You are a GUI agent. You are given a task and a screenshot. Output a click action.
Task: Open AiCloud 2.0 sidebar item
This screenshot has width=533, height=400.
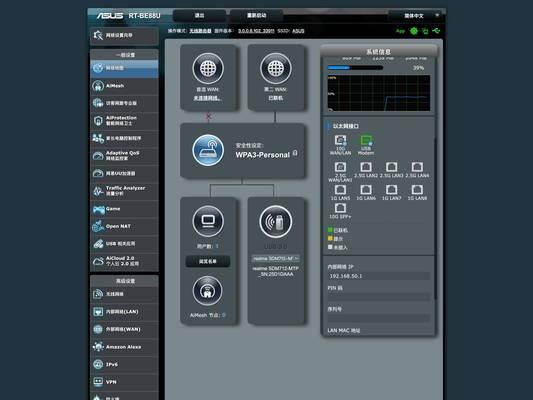(124, 261)
